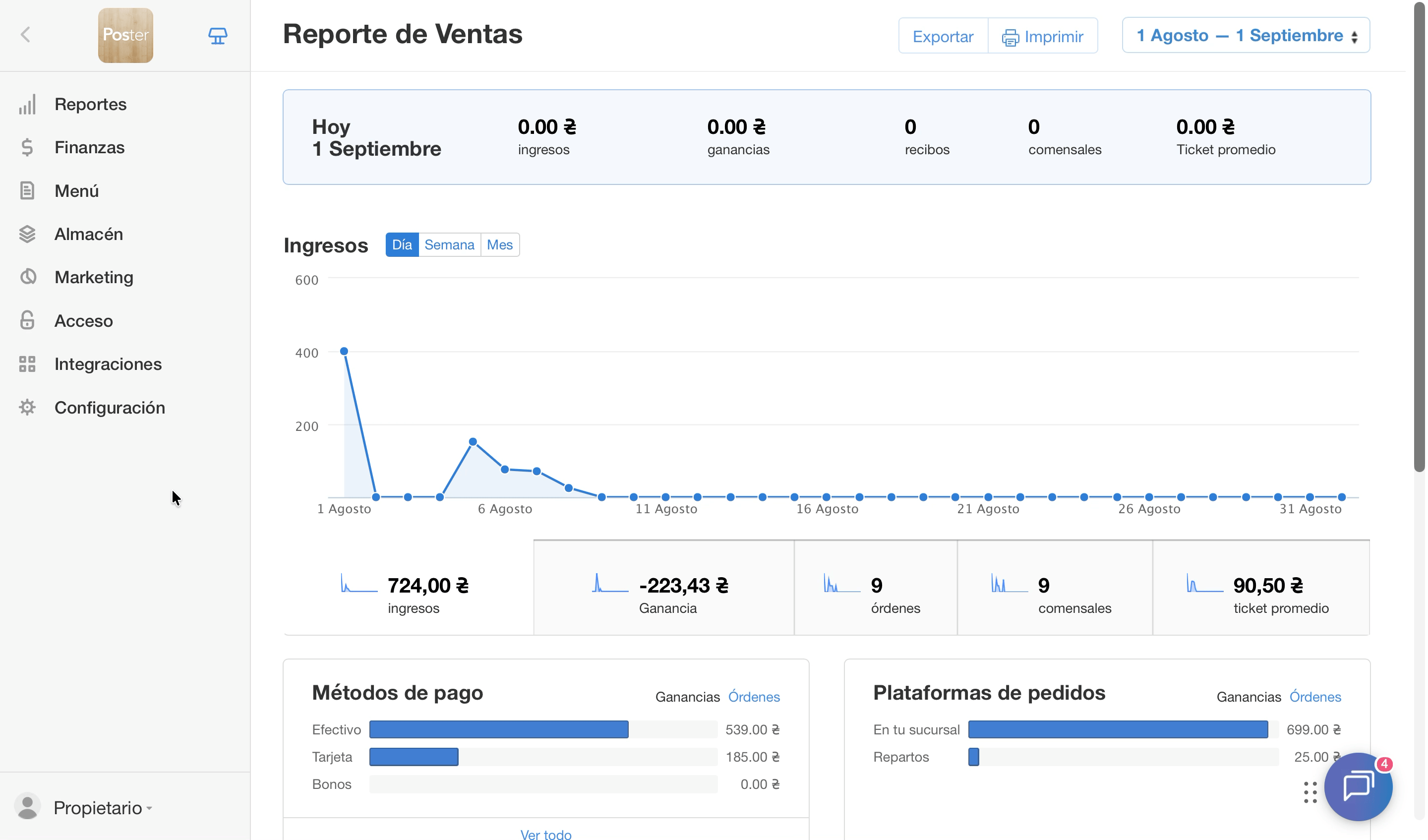Select the 9 comensales metric tab
The height and width of the screenshot is (840, 1428).
tap(1055, 588)
